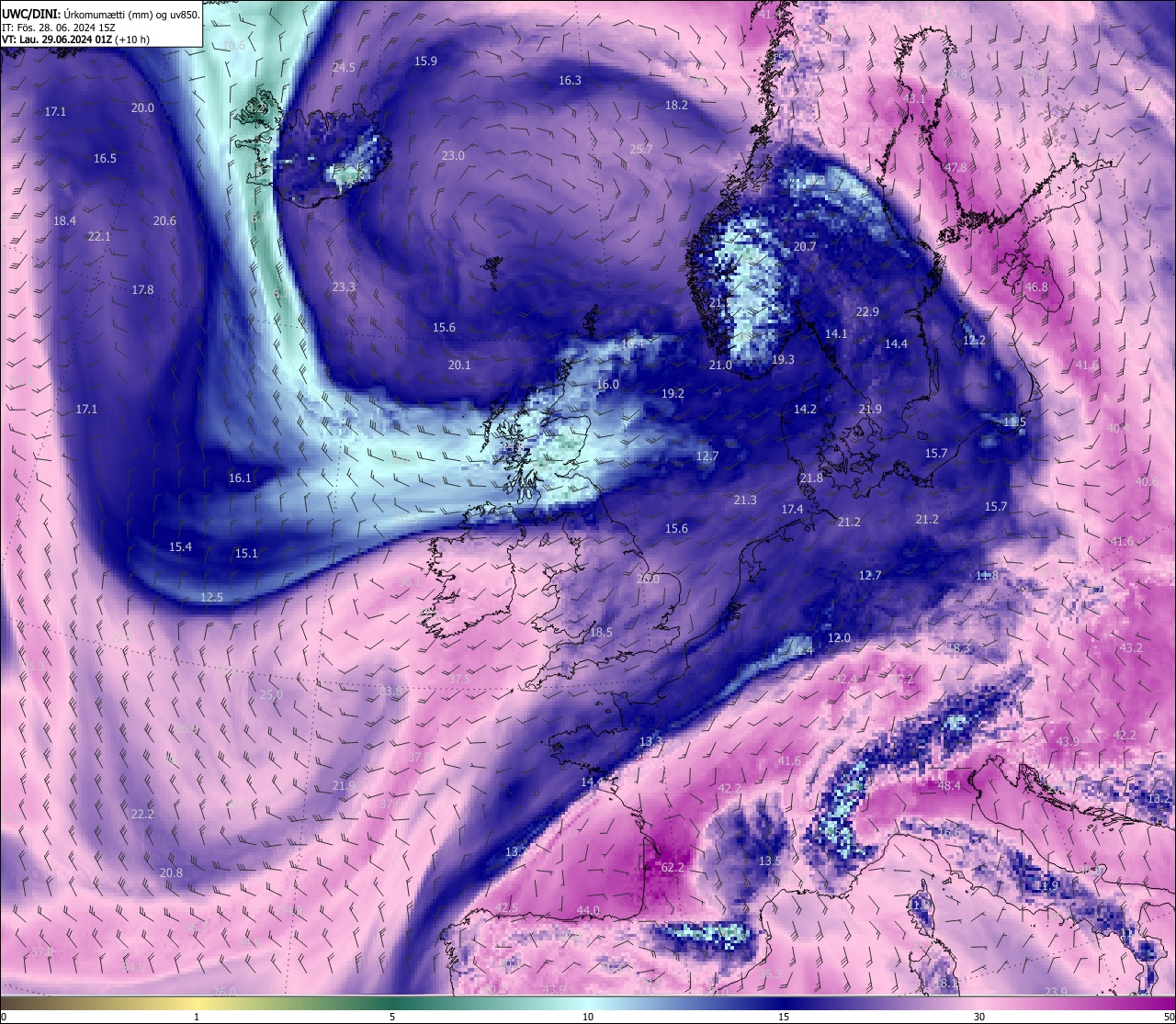Click the 48.4 value label

pos(949,785)
